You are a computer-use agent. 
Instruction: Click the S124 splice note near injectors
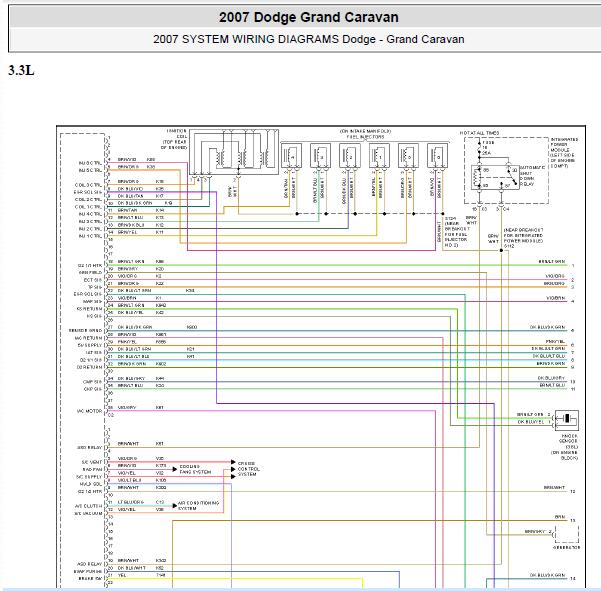(x=456, y=231)
